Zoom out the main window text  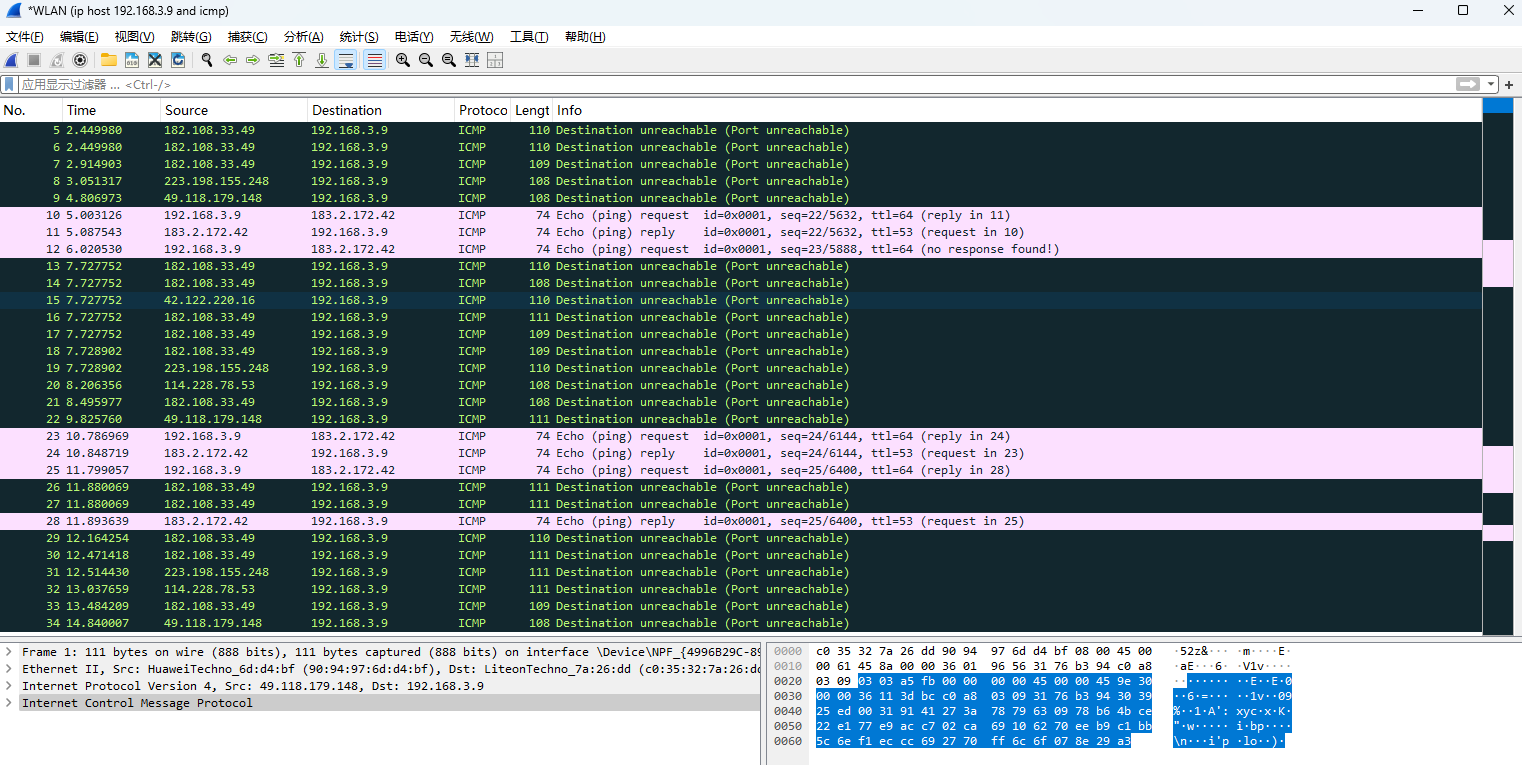pos(426,60)
